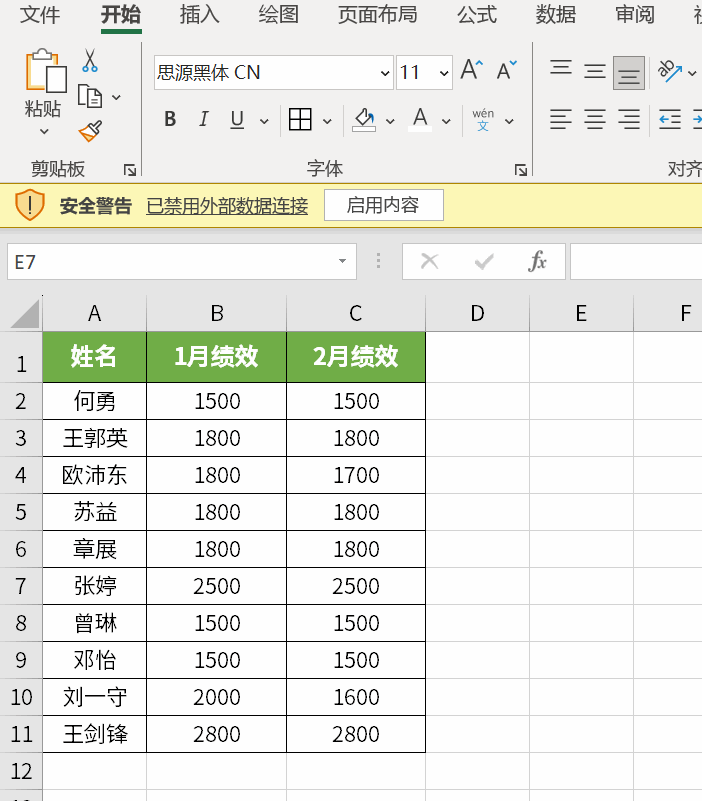
Task: Toggle italic formatting
Action: coord(203,120)
